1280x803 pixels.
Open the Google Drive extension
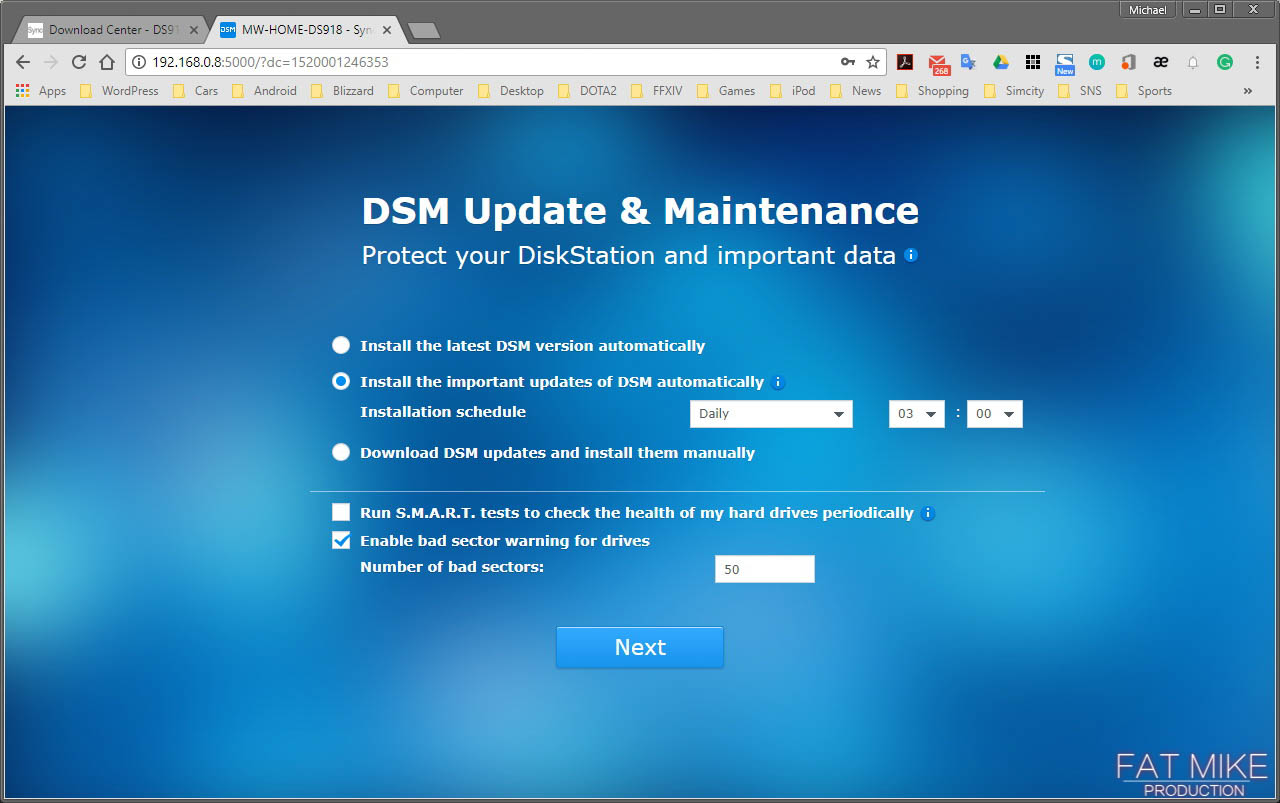pyautogui.click(x=1000, y=62)
